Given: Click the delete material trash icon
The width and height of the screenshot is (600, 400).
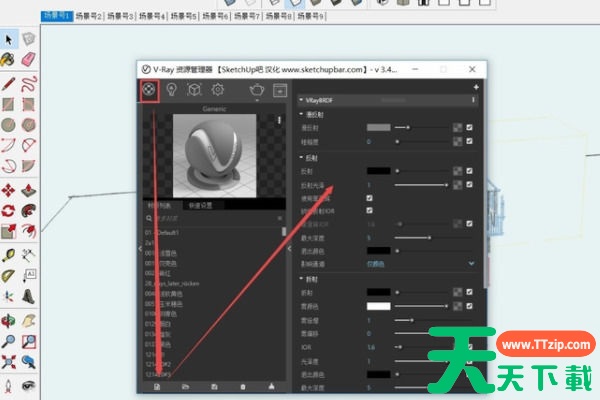Looking at the screenshot, I should 243,387.
